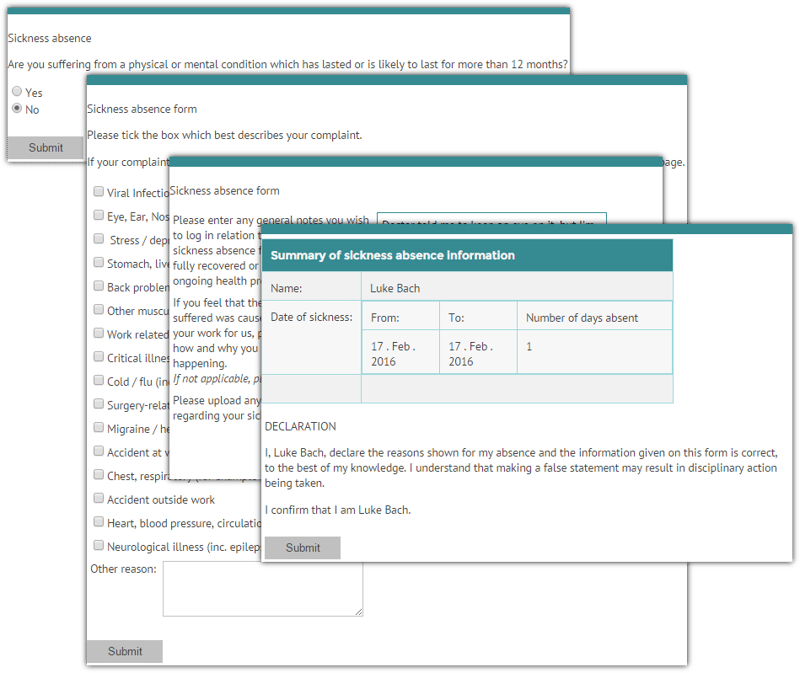Click the 'Please tick the box' instruction text

tap(224, 135)
